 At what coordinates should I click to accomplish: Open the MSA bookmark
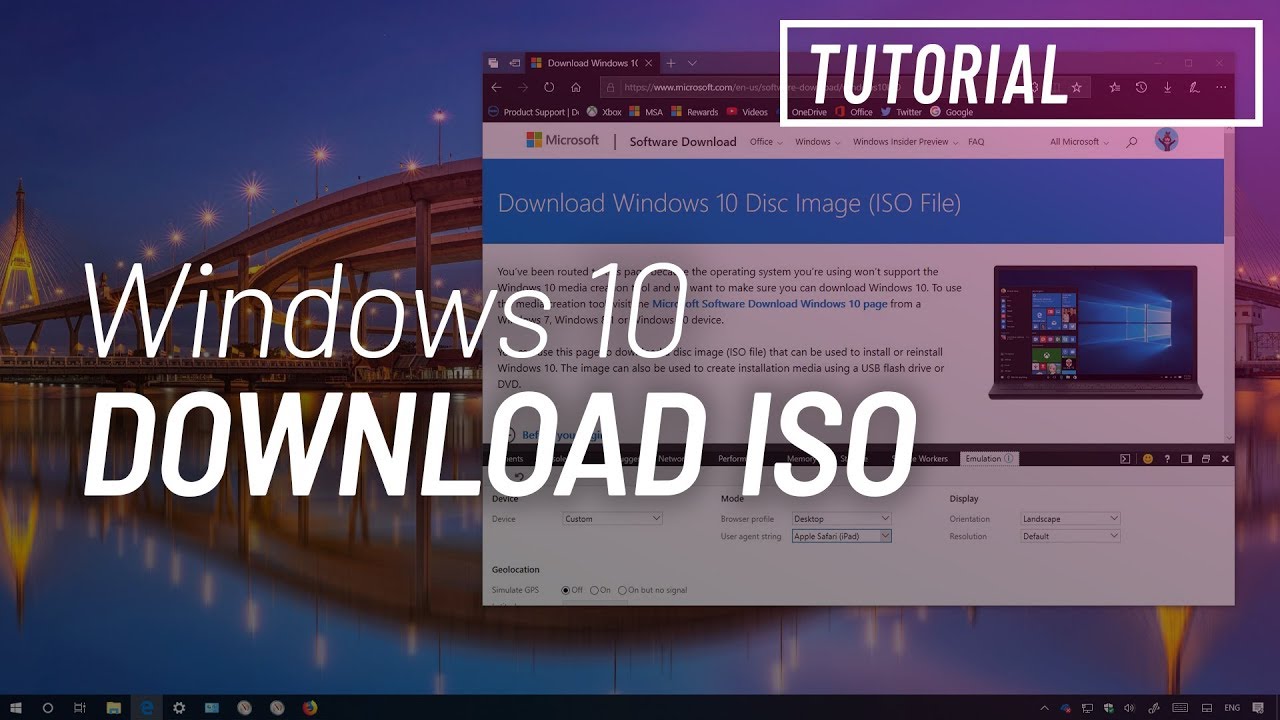click(x=647, y=112)
